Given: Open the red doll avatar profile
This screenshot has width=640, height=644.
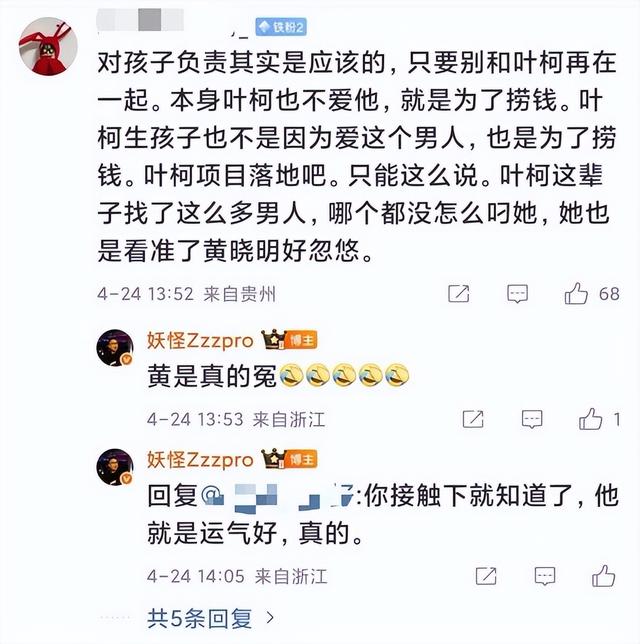Looking at the screenshot, I should tap(48, 46).
